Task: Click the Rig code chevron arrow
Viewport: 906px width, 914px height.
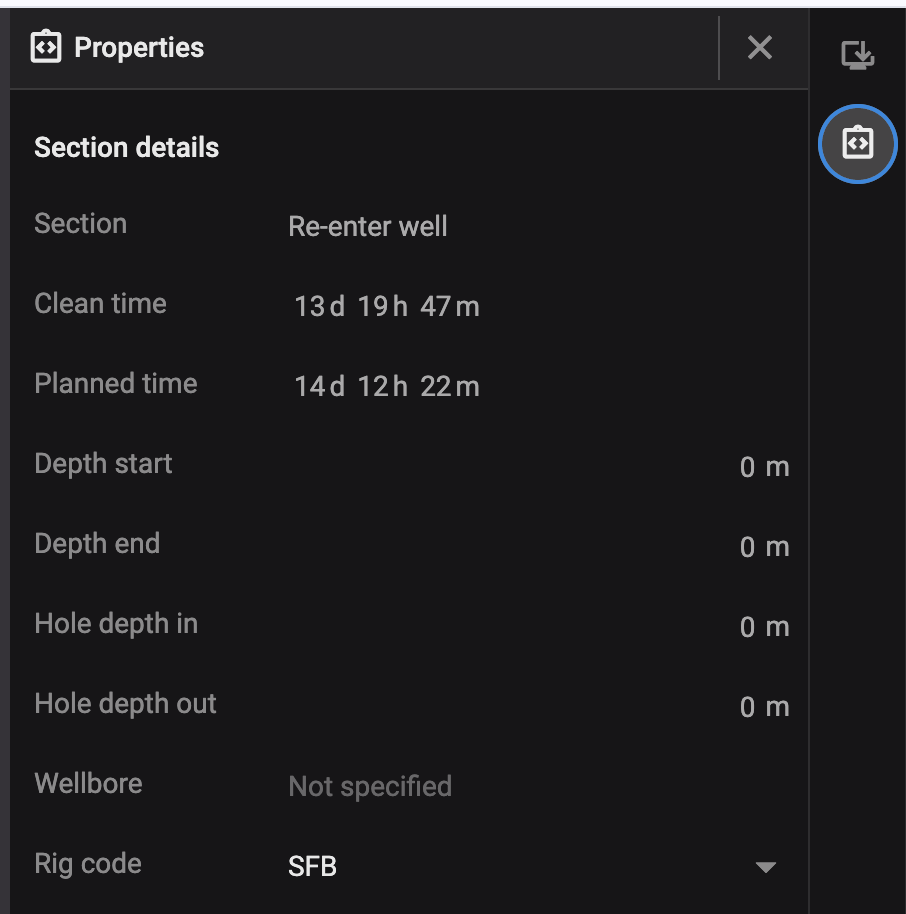Action: point(765,868)
